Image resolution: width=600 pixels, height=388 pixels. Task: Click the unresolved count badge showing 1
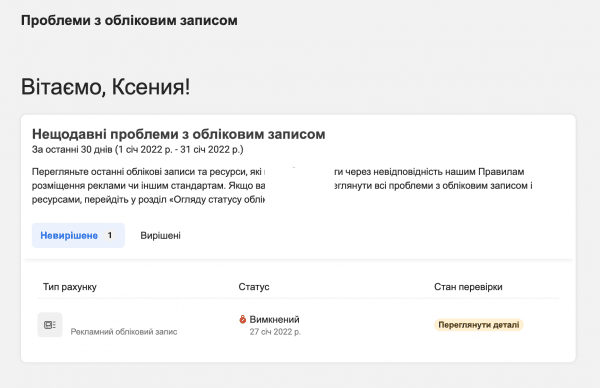[x=109, y=235]
